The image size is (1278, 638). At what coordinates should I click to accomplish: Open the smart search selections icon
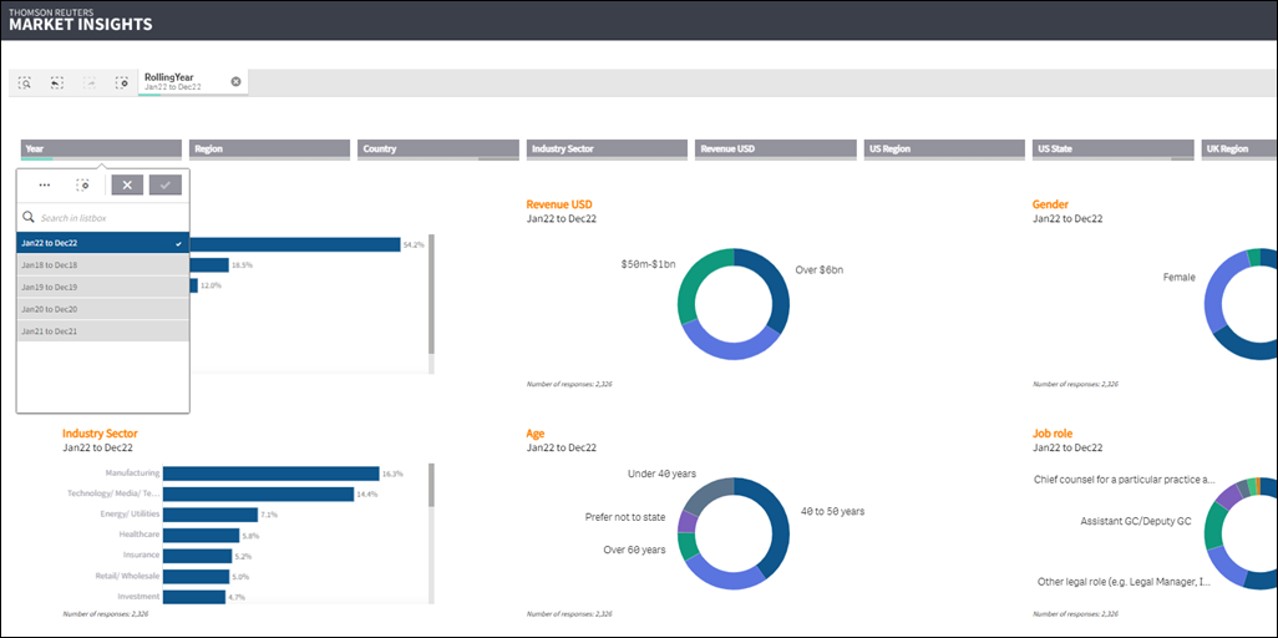coord(26,83)
